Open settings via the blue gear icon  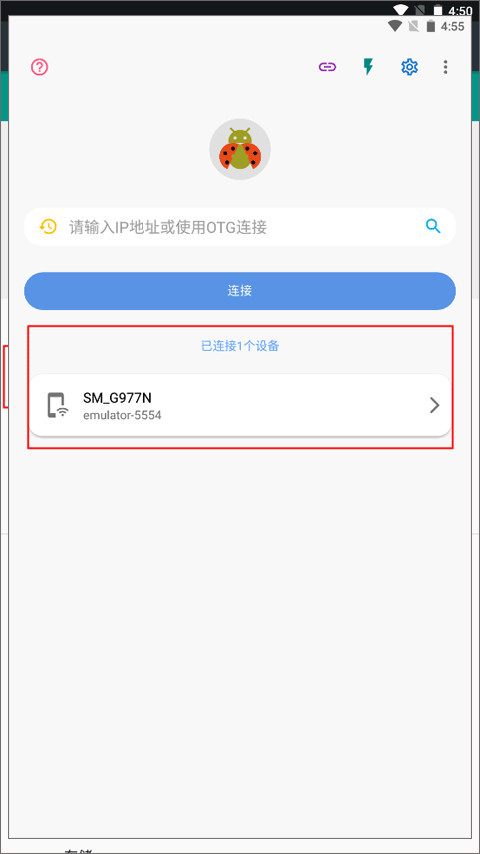click(x=409, y=67)
